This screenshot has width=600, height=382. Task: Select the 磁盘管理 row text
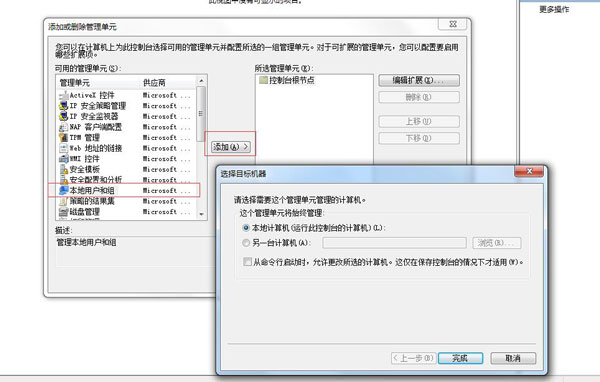(x=85, y=212)
